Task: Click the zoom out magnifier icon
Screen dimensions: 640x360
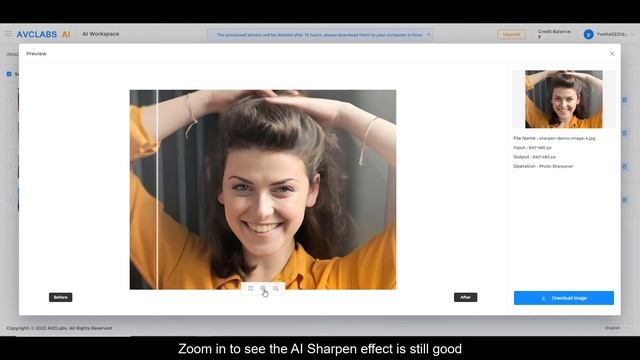Action: 276,288
